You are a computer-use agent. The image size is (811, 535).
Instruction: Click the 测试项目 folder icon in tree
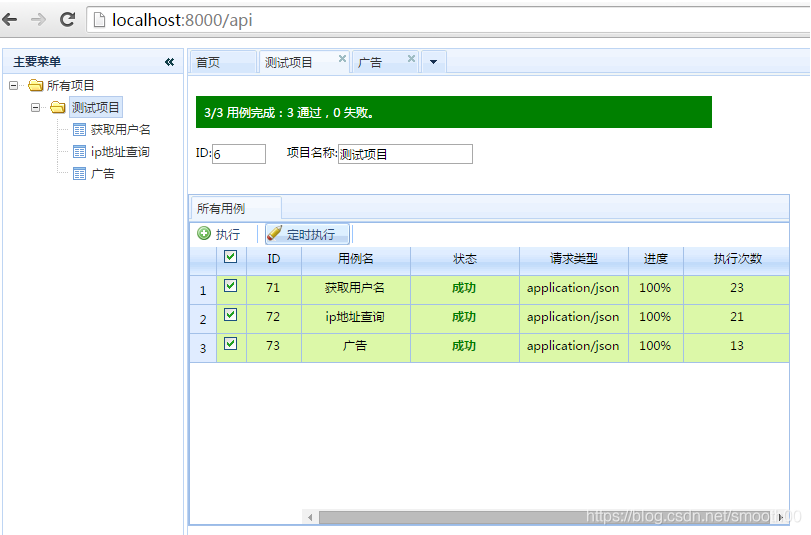(x=57, y=107)
